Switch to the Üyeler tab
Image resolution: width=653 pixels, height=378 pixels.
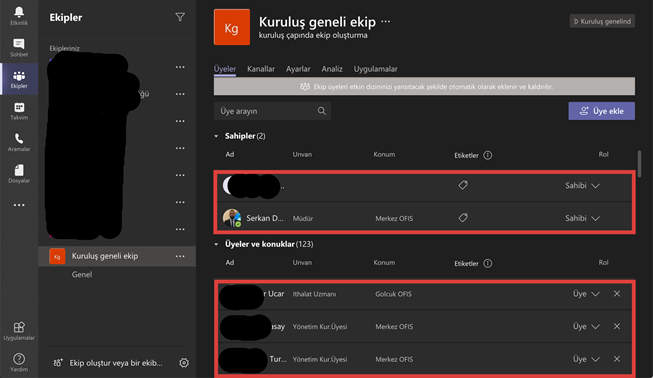point(225,69)
